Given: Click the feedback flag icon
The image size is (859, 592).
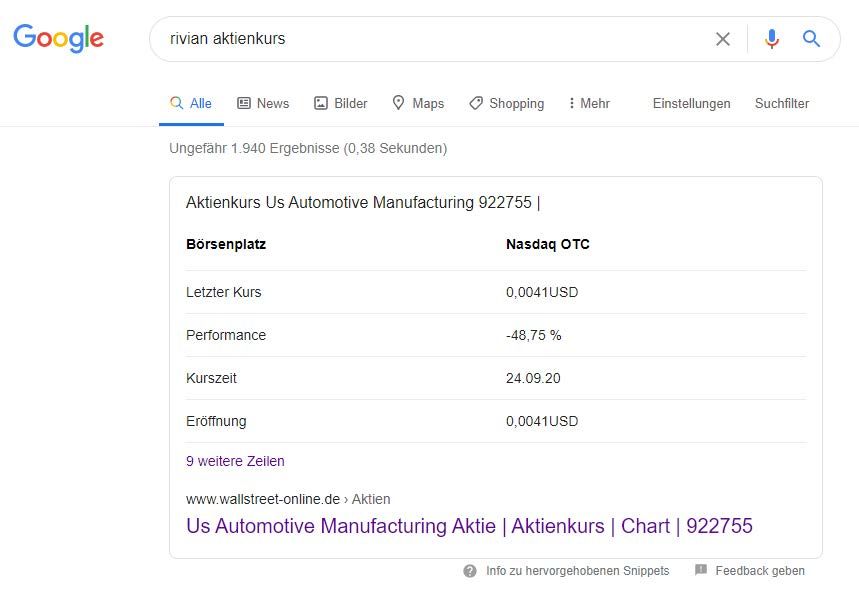Looking at the screenshot, I should [x=701, y=571].
